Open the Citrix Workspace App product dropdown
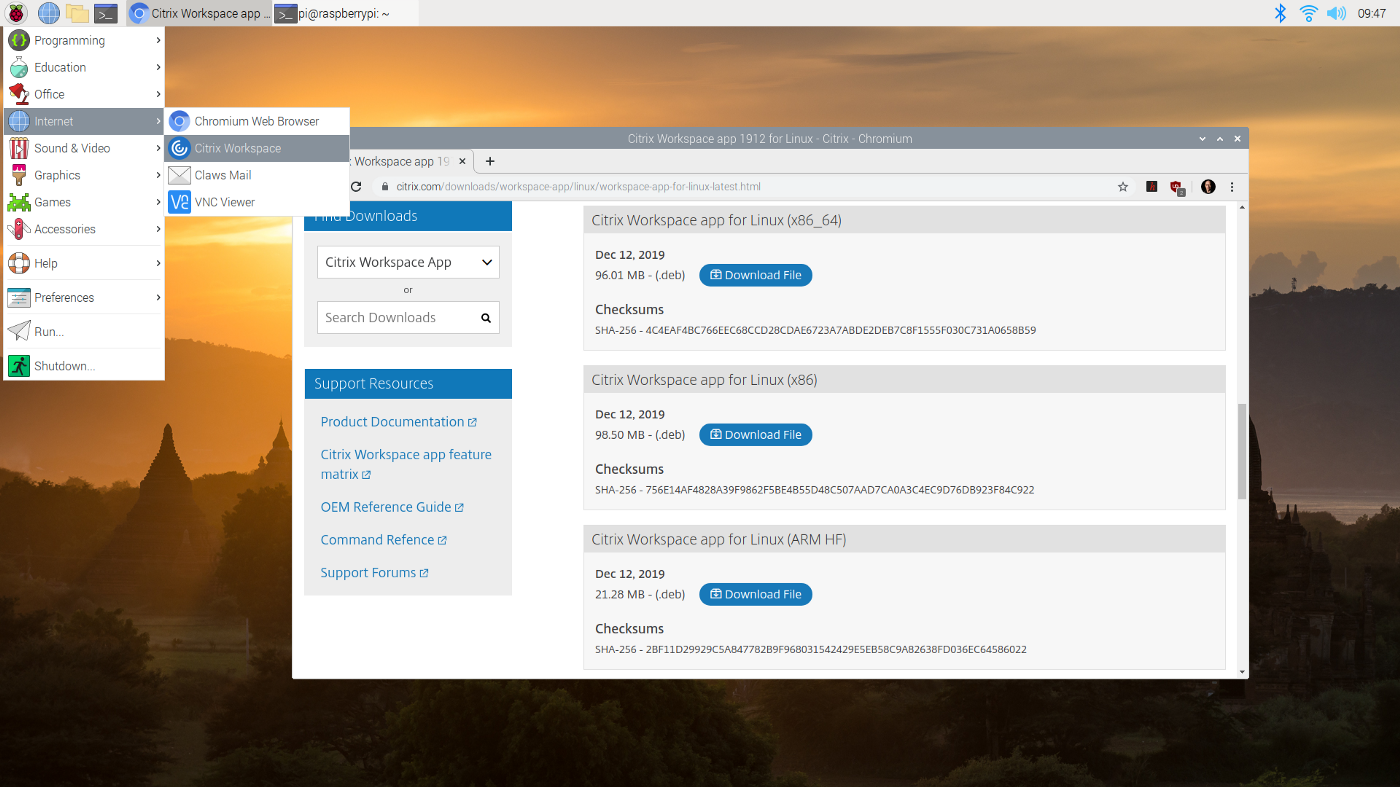 [407, 261]
